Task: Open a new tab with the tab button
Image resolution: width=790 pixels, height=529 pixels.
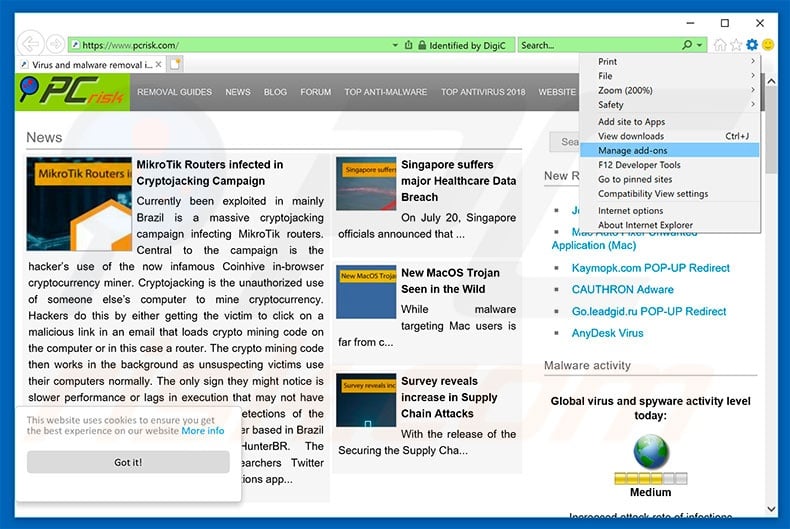Action: tap(175, 64)
